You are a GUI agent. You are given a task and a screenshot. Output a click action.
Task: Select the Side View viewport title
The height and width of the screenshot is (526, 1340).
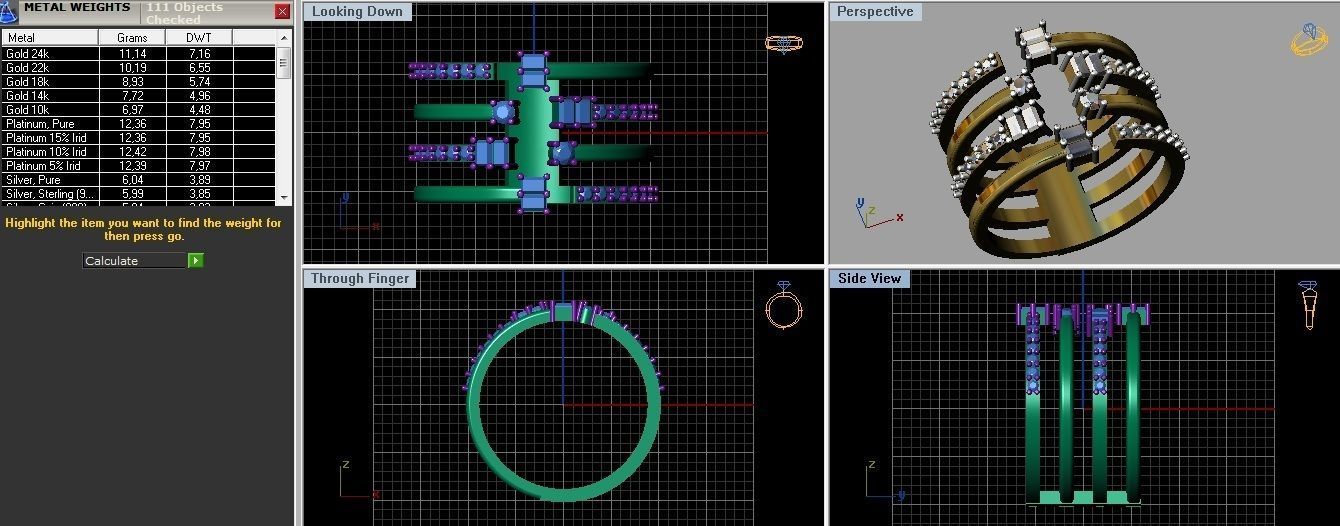pyautogui.click(x=870, y=278)
